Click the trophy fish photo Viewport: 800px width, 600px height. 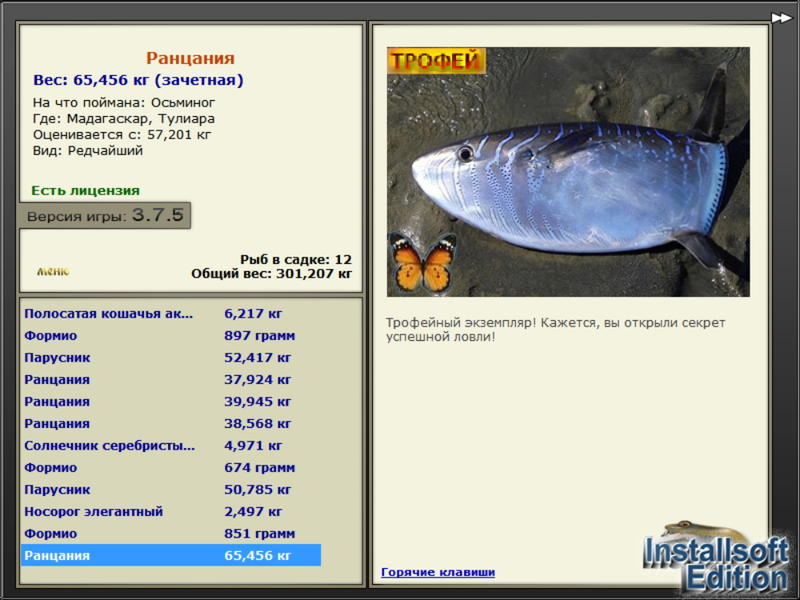(x=568, y=172)
